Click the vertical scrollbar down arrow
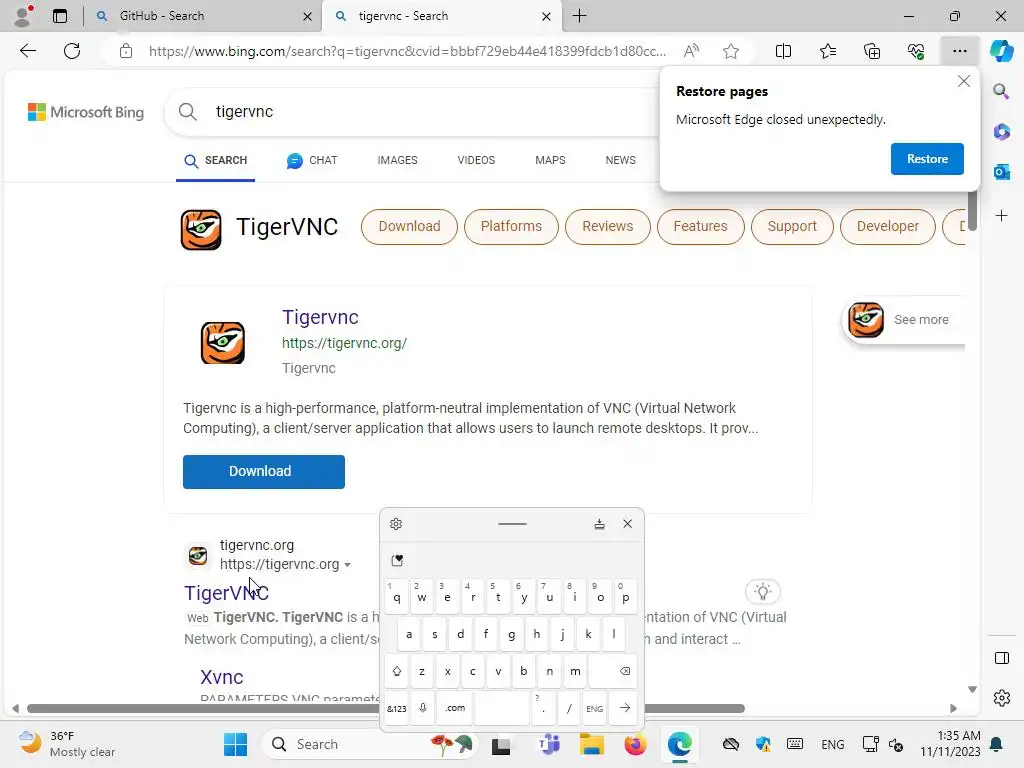This screenshot has height=768, width=1024. click(972, 690)
